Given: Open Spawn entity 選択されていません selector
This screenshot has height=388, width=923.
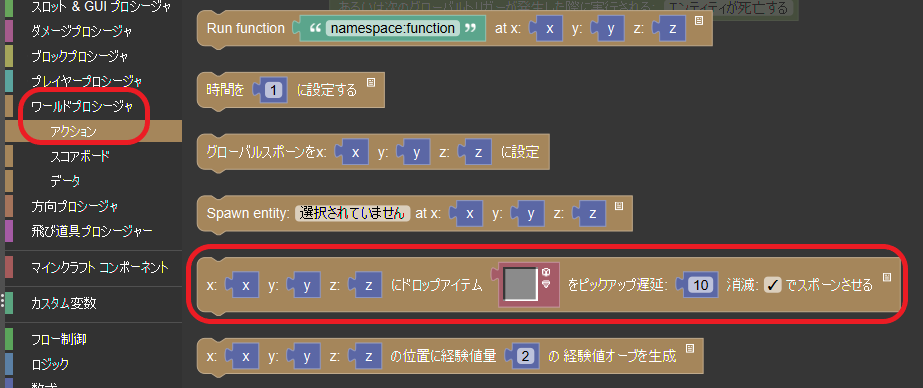Looking at the screenshot, I should point(353,213).
